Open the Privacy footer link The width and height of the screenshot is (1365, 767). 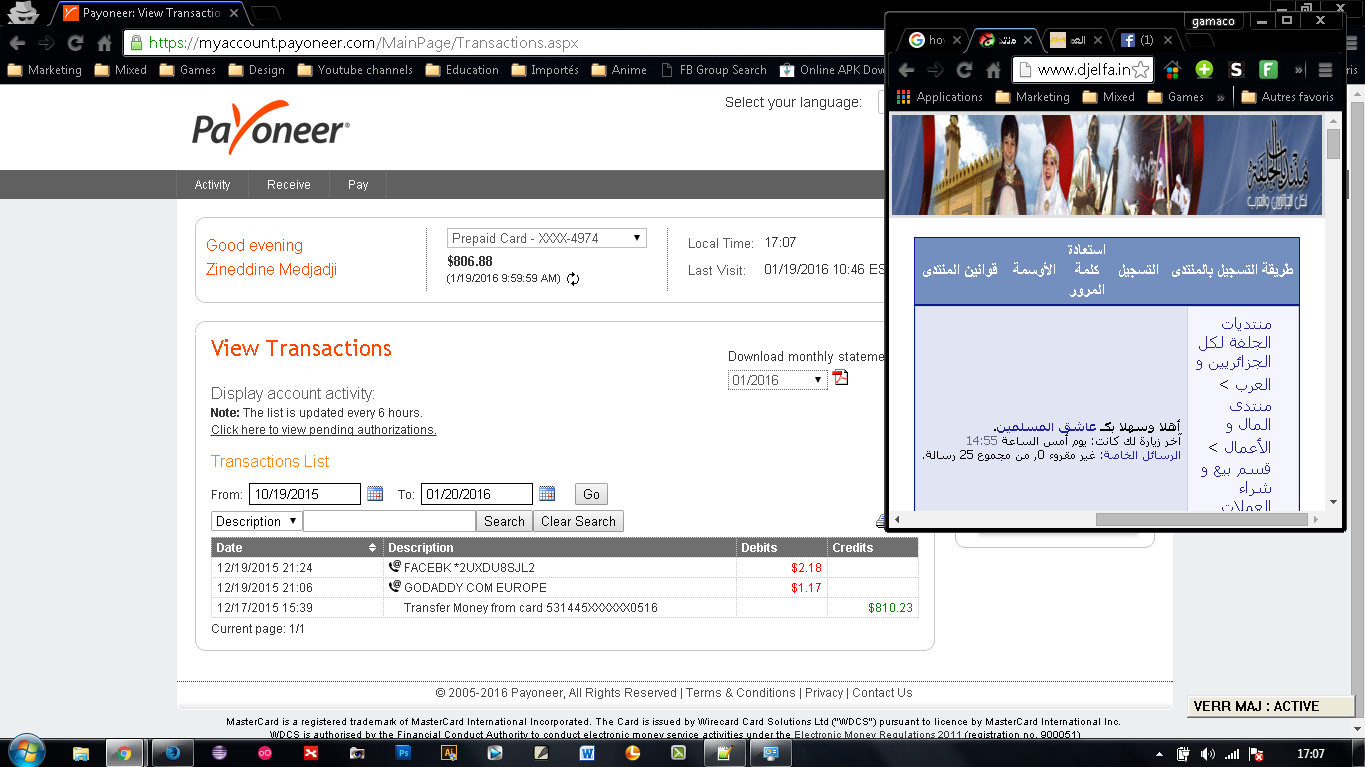(x=824, y=692)
